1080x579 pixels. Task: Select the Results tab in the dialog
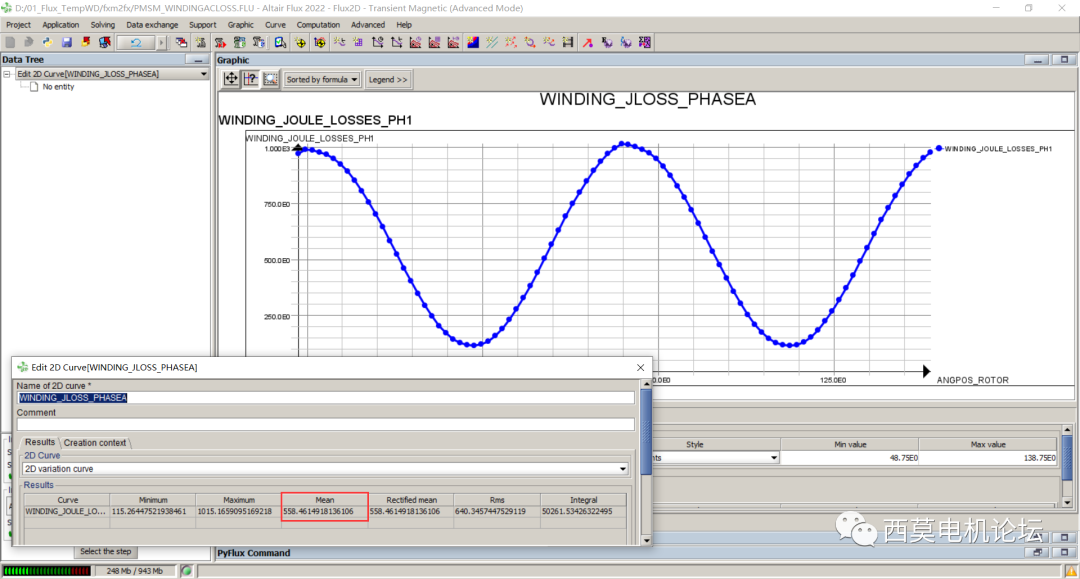click(40, 442)
